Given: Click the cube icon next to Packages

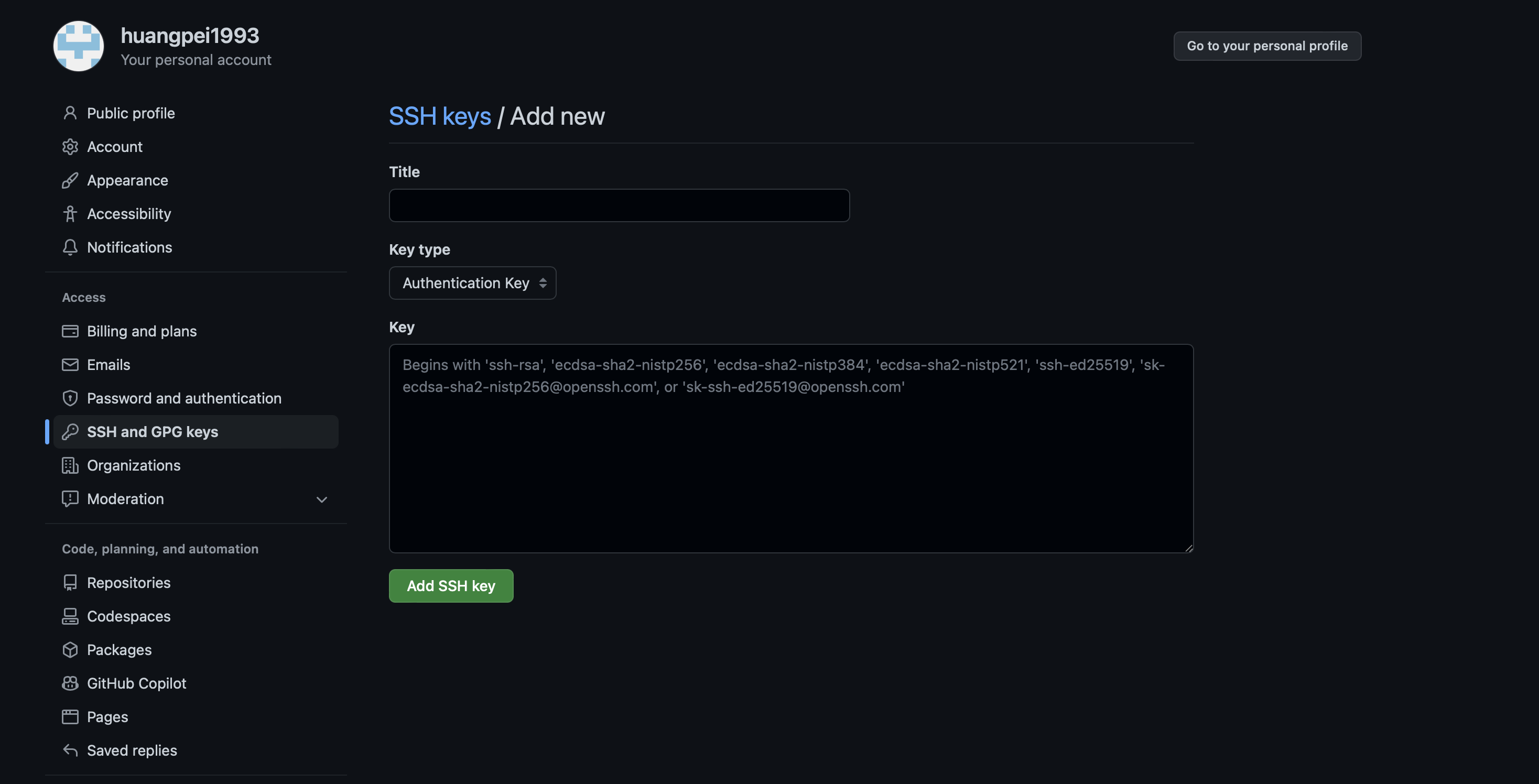Looking at the screenshot, I should pyautogui.click(x=70, y=649).
